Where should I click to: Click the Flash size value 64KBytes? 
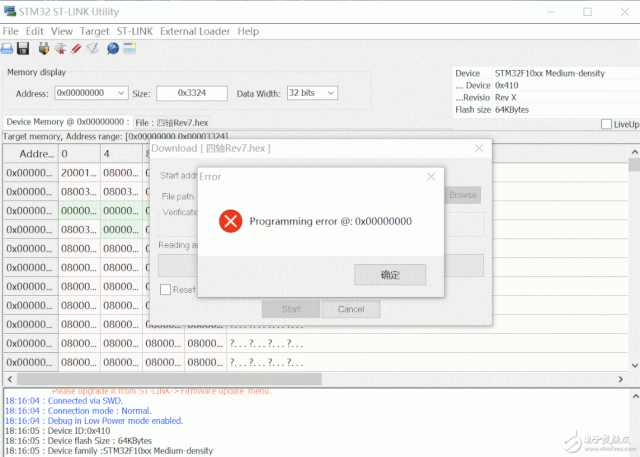point(511,110)
